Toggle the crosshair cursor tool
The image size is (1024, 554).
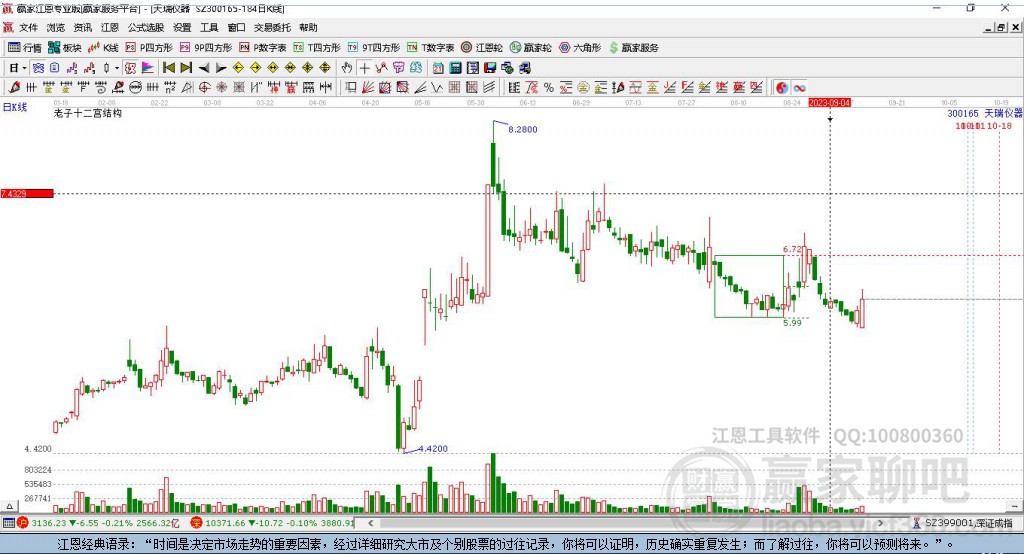[x=364, y=68]
